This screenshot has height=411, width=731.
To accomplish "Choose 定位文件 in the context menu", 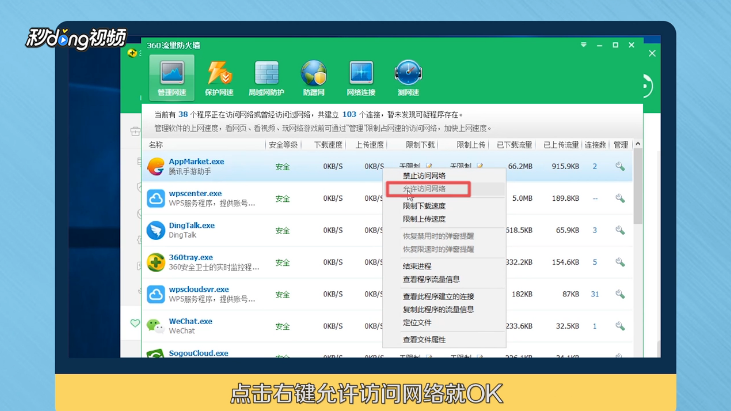I will (x=417, y=322).
